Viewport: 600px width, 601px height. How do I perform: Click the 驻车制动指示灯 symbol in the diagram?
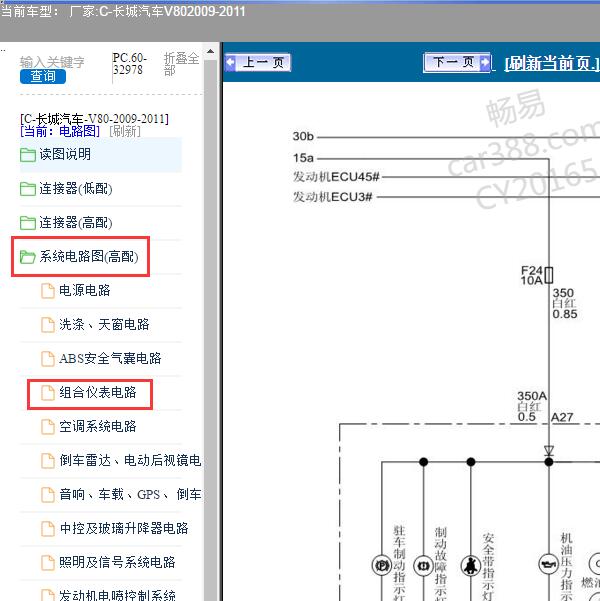click(x=381, y=565)
